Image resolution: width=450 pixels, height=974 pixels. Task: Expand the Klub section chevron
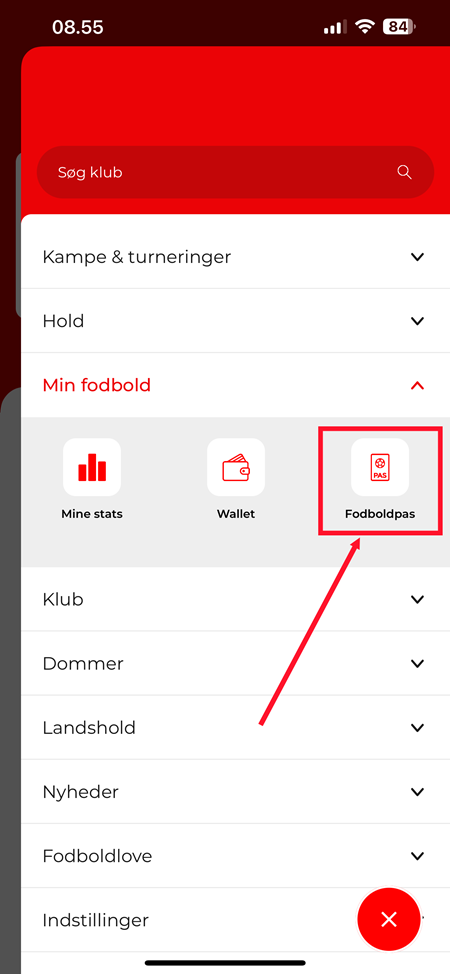coord(417,599)
